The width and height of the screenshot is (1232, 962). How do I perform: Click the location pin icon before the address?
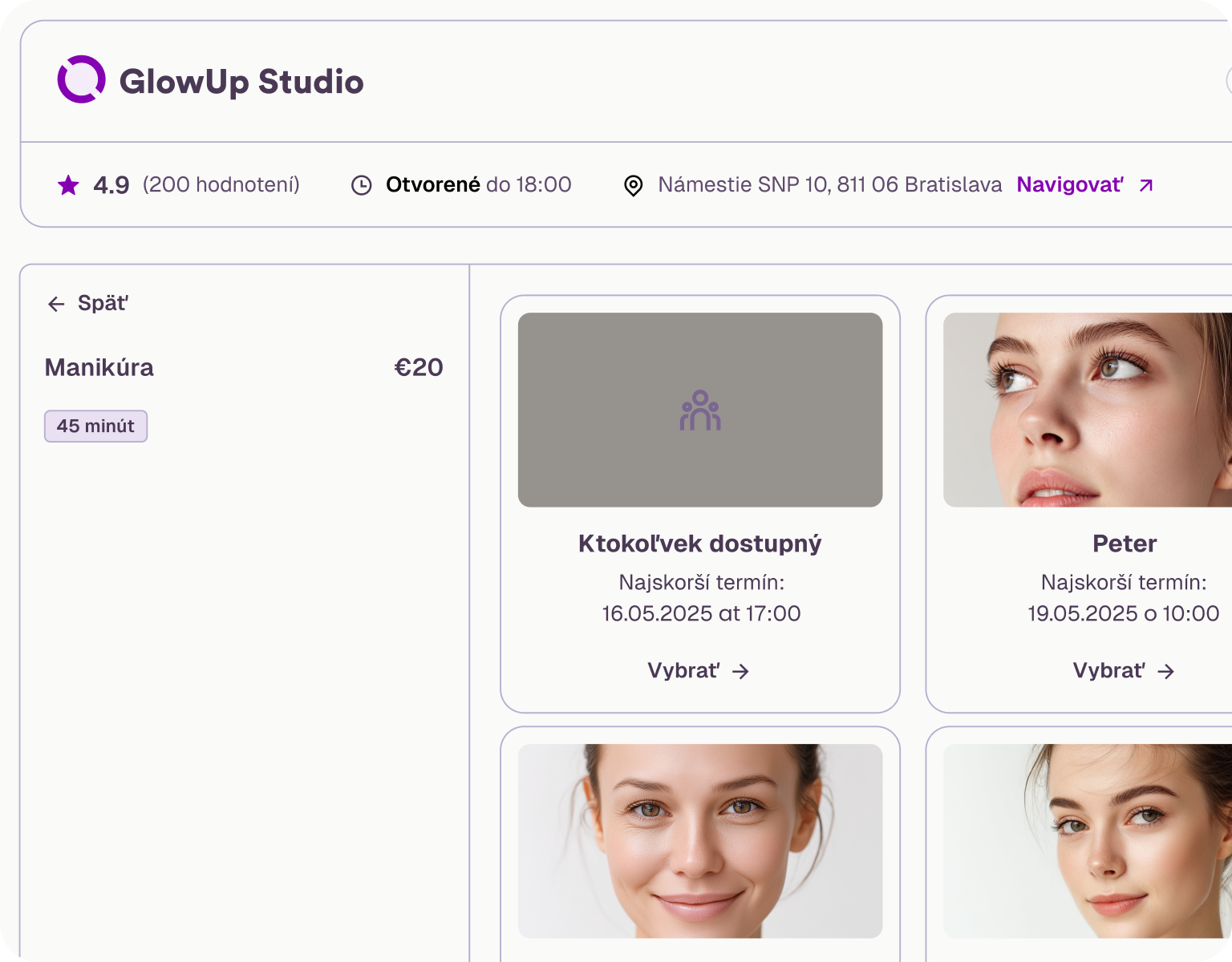click(634, 185)
